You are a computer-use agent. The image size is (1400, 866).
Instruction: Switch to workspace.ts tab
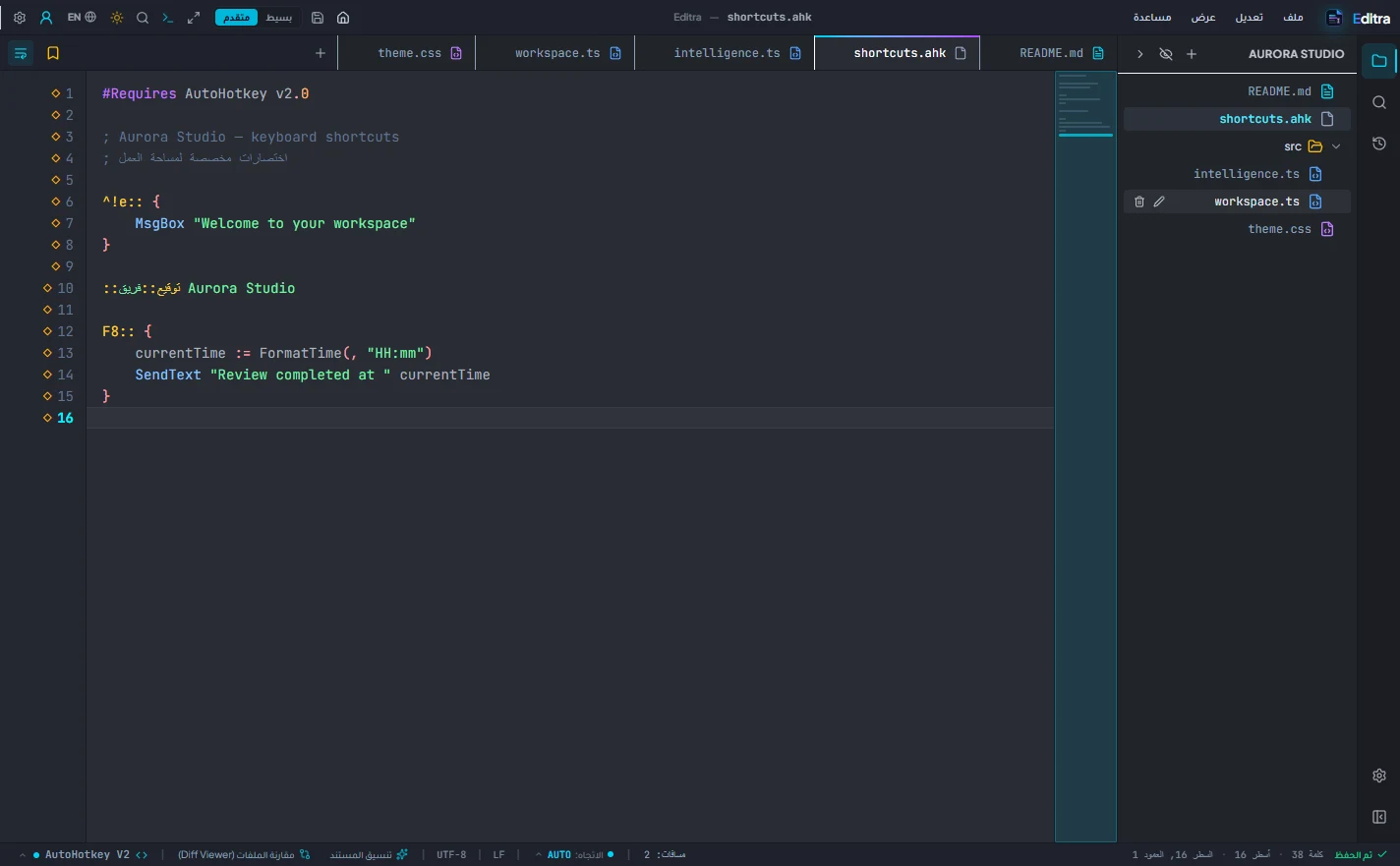pyautogui.click(x=557, y=53)
